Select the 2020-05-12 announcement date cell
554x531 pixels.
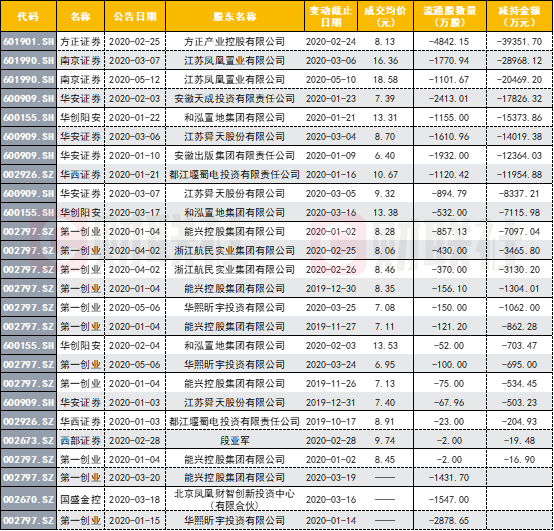point(135,79)
